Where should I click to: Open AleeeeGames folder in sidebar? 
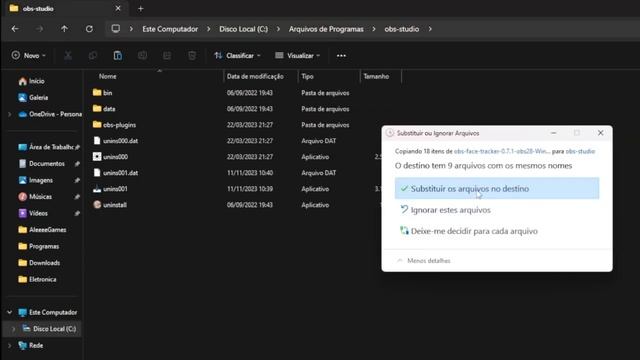(42, 230)
